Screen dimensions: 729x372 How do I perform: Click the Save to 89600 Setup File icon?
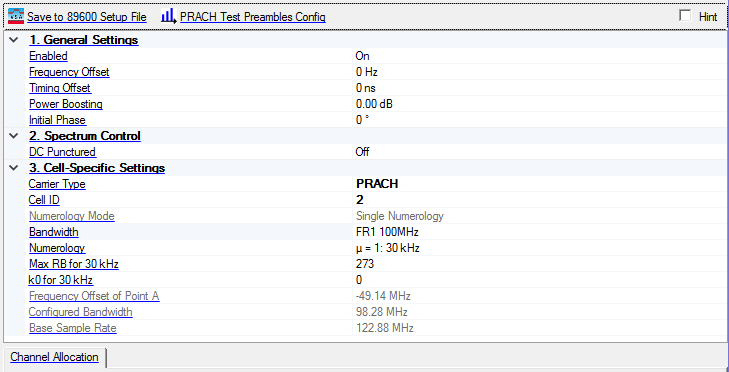(16, 17)
